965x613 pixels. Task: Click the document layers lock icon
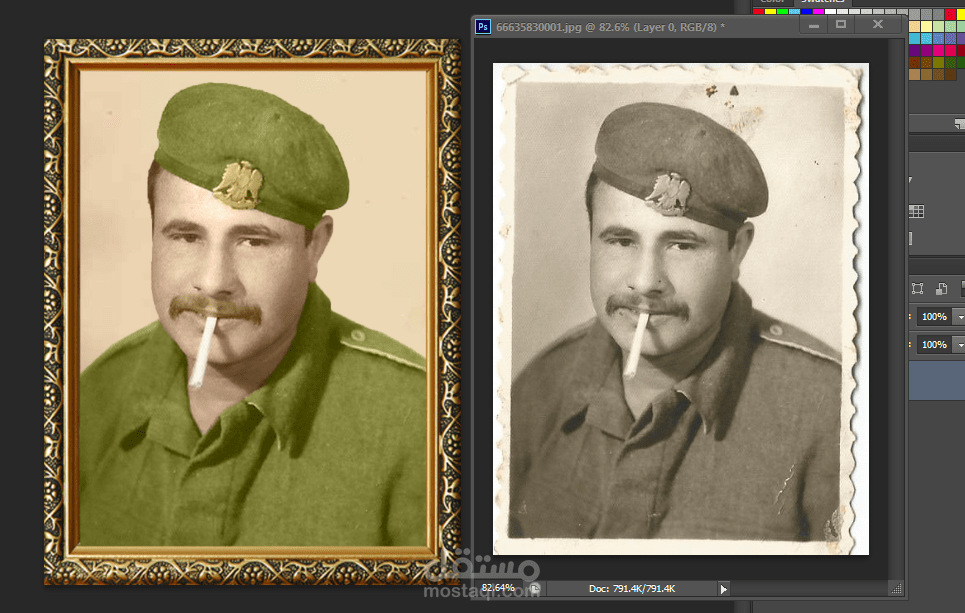(941, 289)
